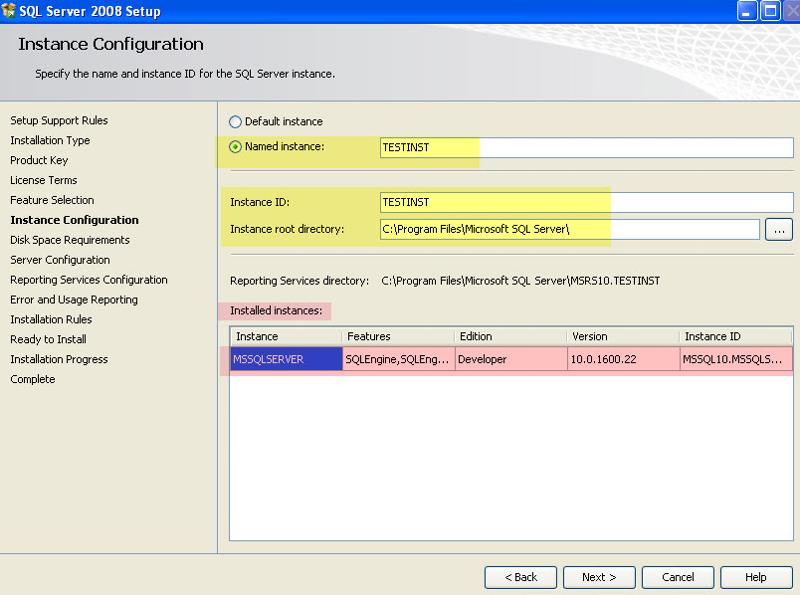
Task: Click the Reporting Services directory path text
Action: [520, 281]
